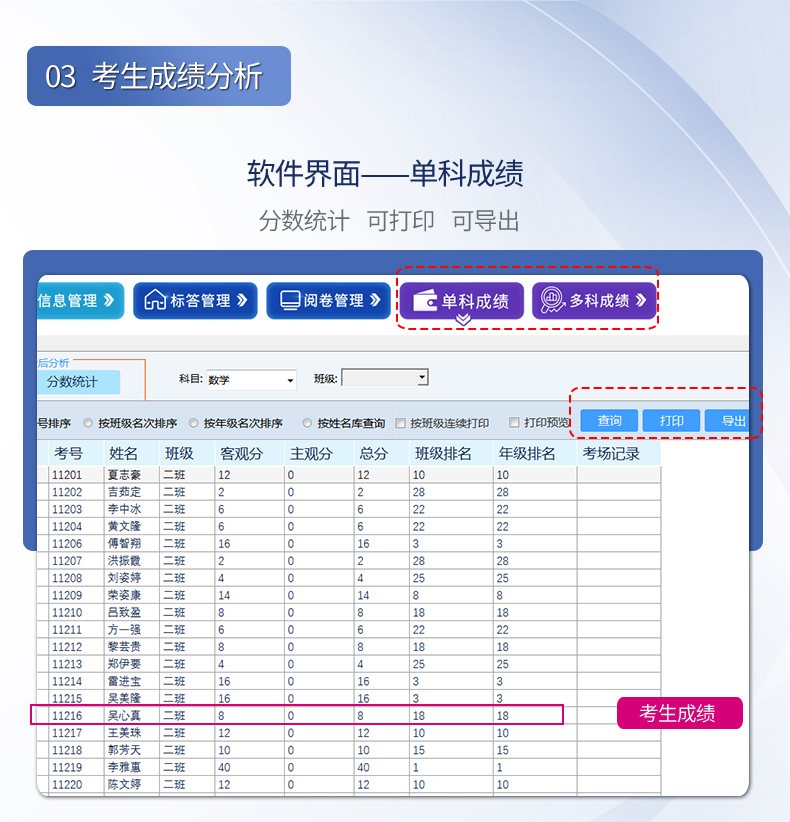
Task: Select the 按姓名库查询 radio button
Action: 308,423
